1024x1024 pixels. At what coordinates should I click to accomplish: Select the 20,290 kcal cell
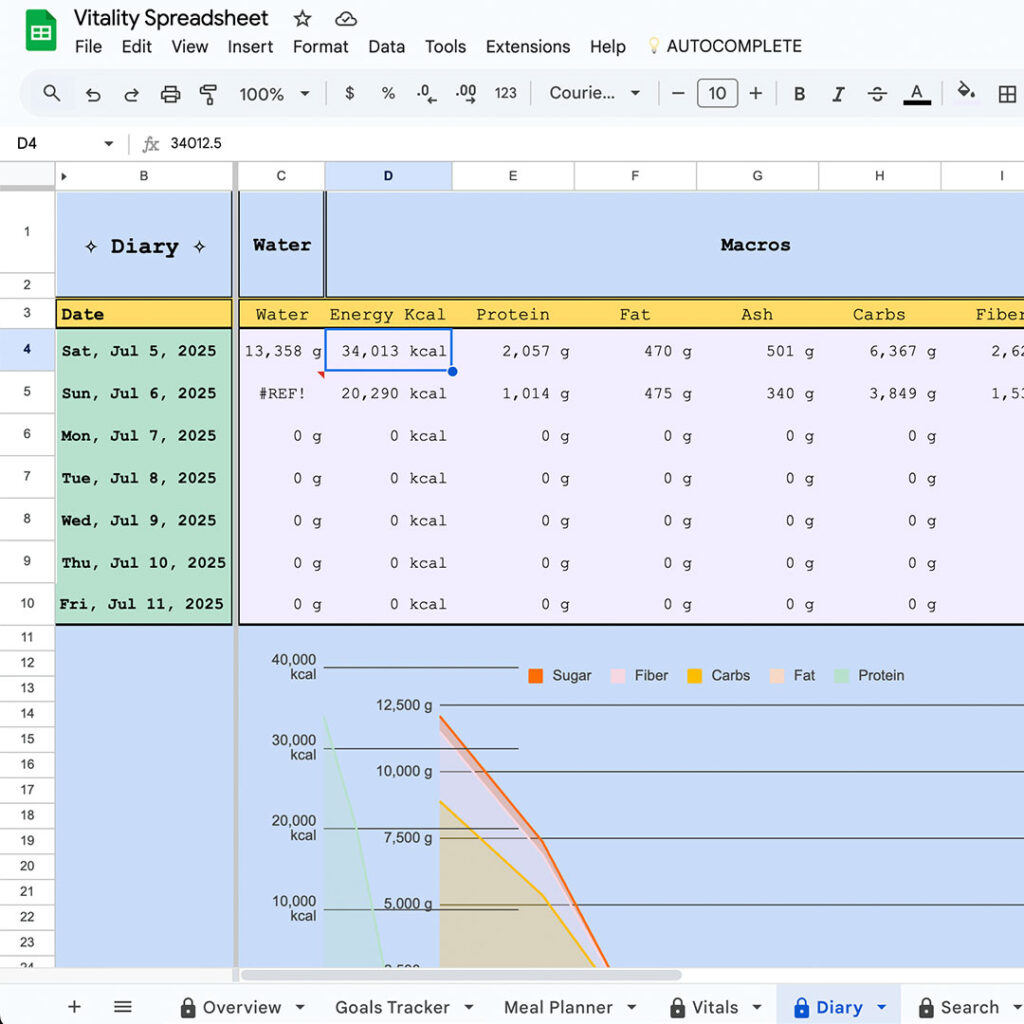(x=388, y=393)
